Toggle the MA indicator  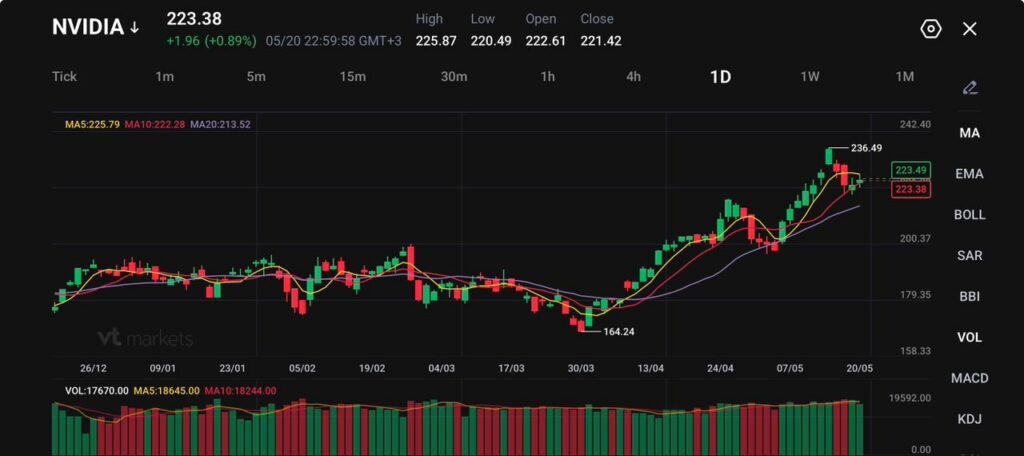point(970,133)
